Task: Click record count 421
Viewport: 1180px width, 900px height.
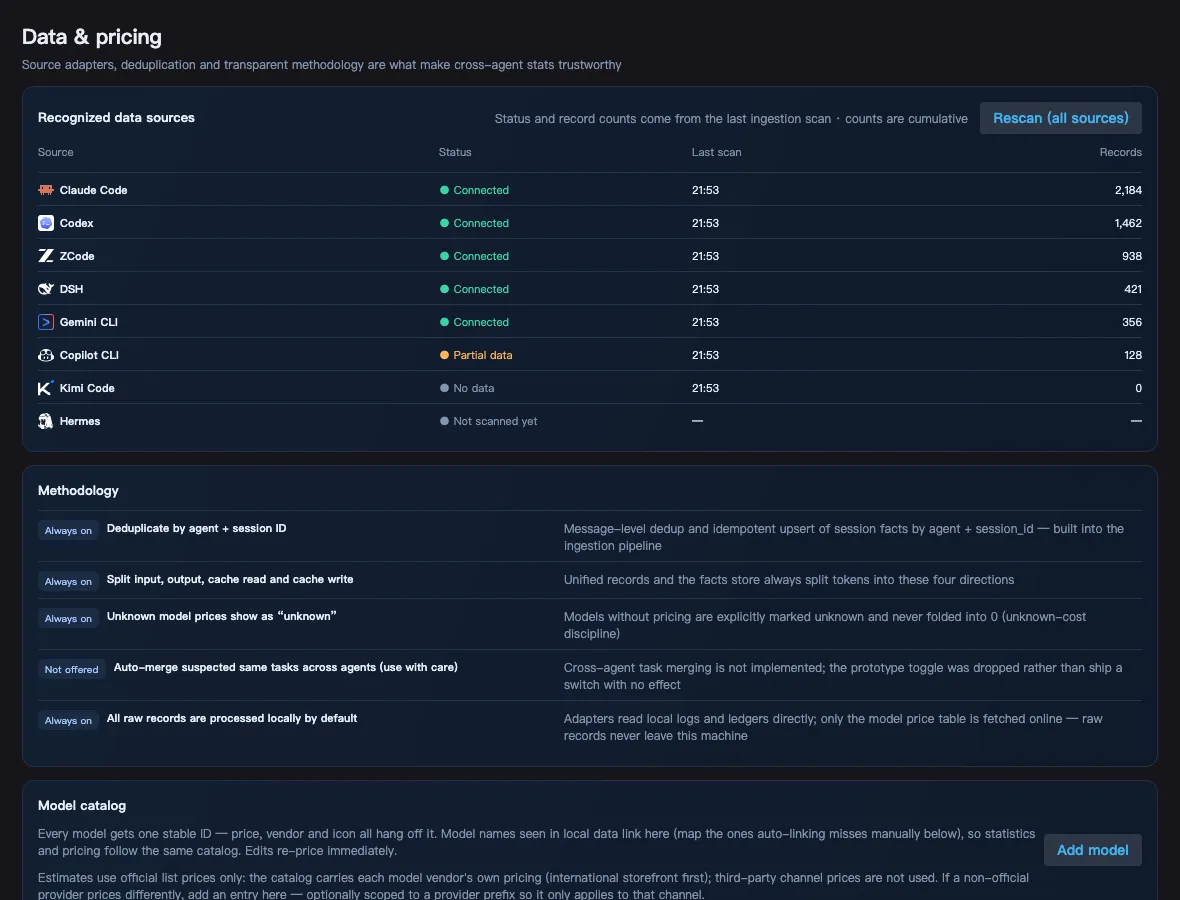Action: tap(1133, 289)
